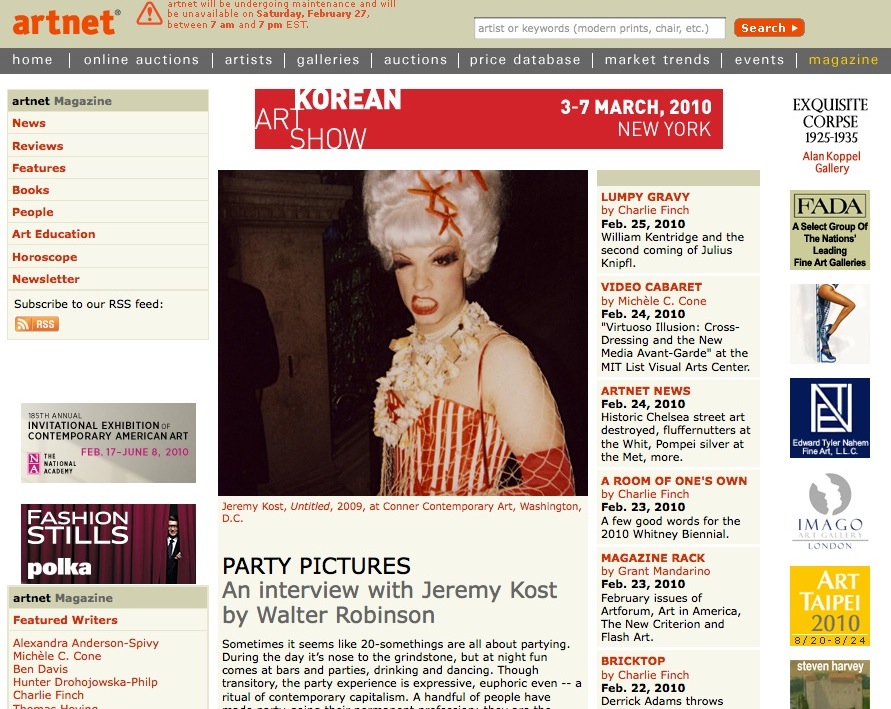Click the Edward Tyler Nahem Fine Art logo
Image resolution: width=891 pixels, height=709 pixels.
point(829,418)
